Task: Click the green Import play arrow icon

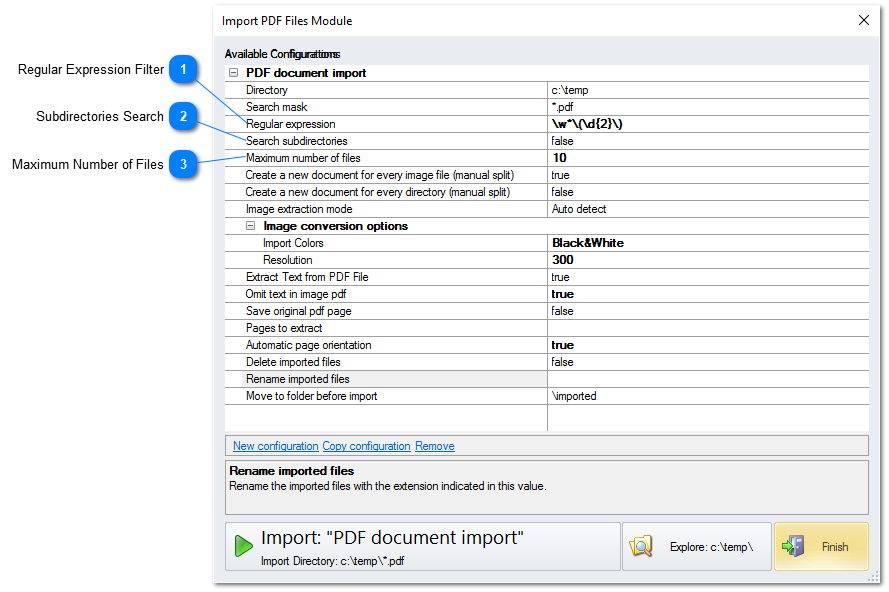Action: tap(243, 546)
